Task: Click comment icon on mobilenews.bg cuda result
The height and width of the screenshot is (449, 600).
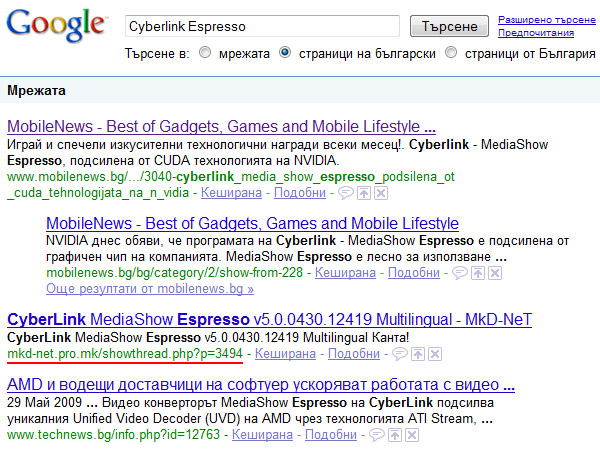Action: pyautogui.click(x=346, y=193)
